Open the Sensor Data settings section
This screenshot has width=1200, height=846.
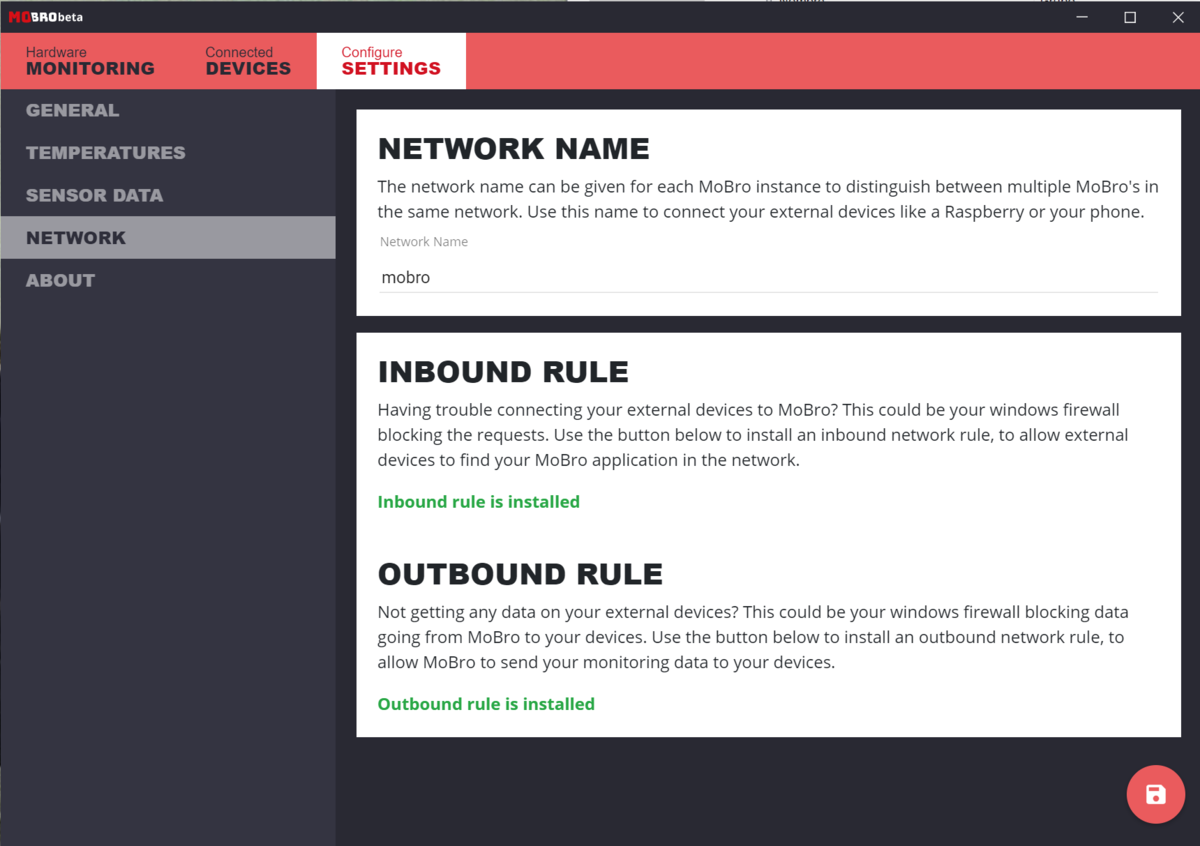(168, 195)
